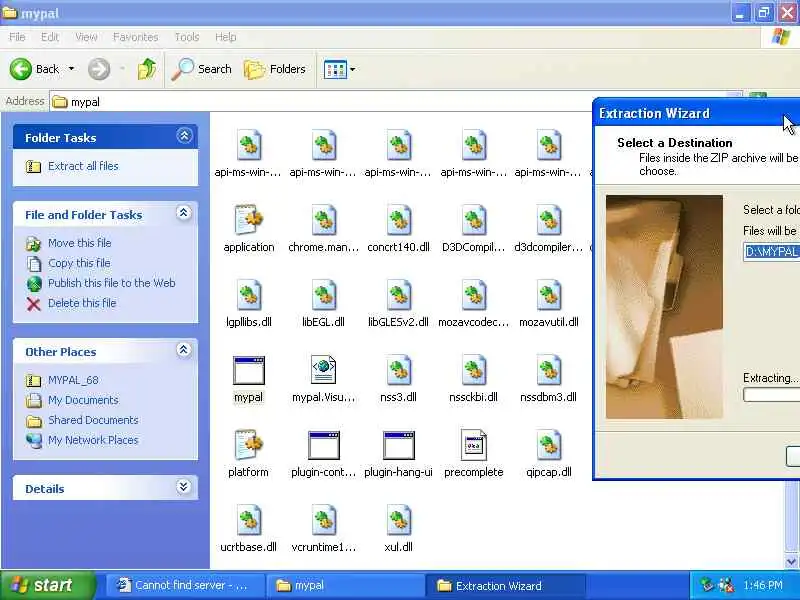The height and width of the screenshot is (600, 800).
Task: Select the mypal executable icon
Action: [248, 370]
